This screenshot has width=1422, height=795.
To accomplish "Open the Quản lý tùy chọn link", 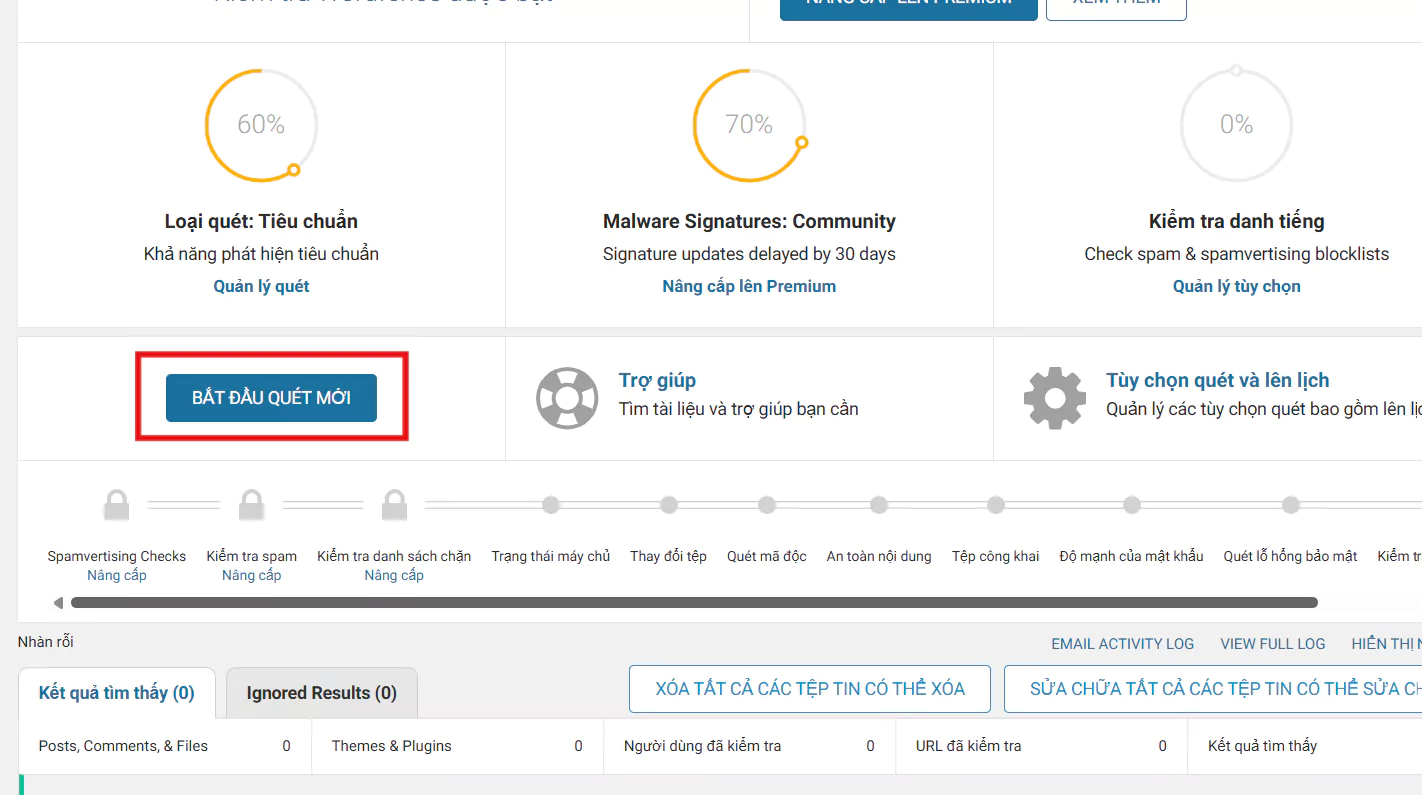I will point(1237,286).
